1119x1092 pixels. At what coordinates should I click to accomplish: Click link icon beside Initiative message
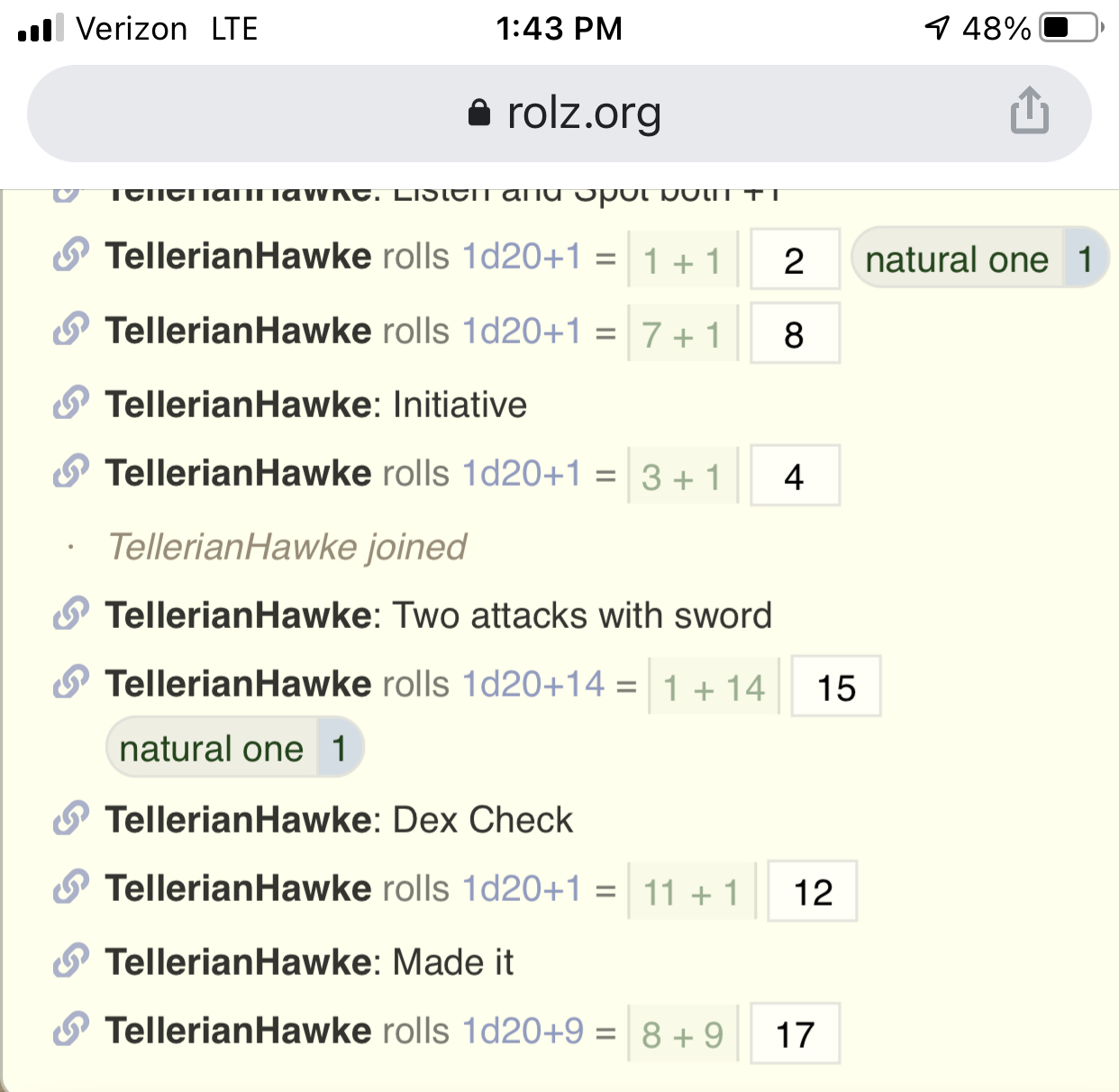[x=71, y=404]
